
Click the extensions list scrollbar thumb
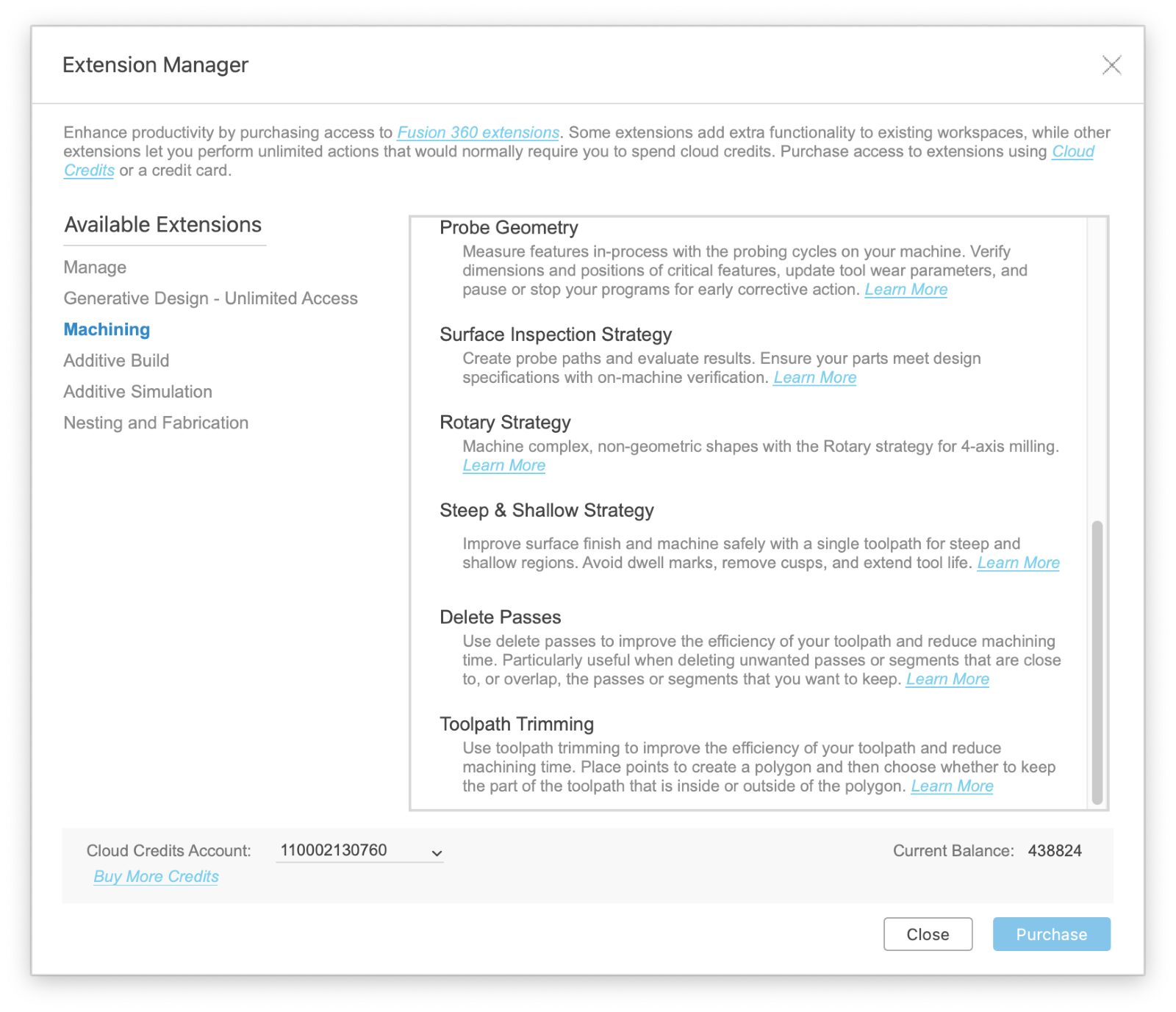1097,661
